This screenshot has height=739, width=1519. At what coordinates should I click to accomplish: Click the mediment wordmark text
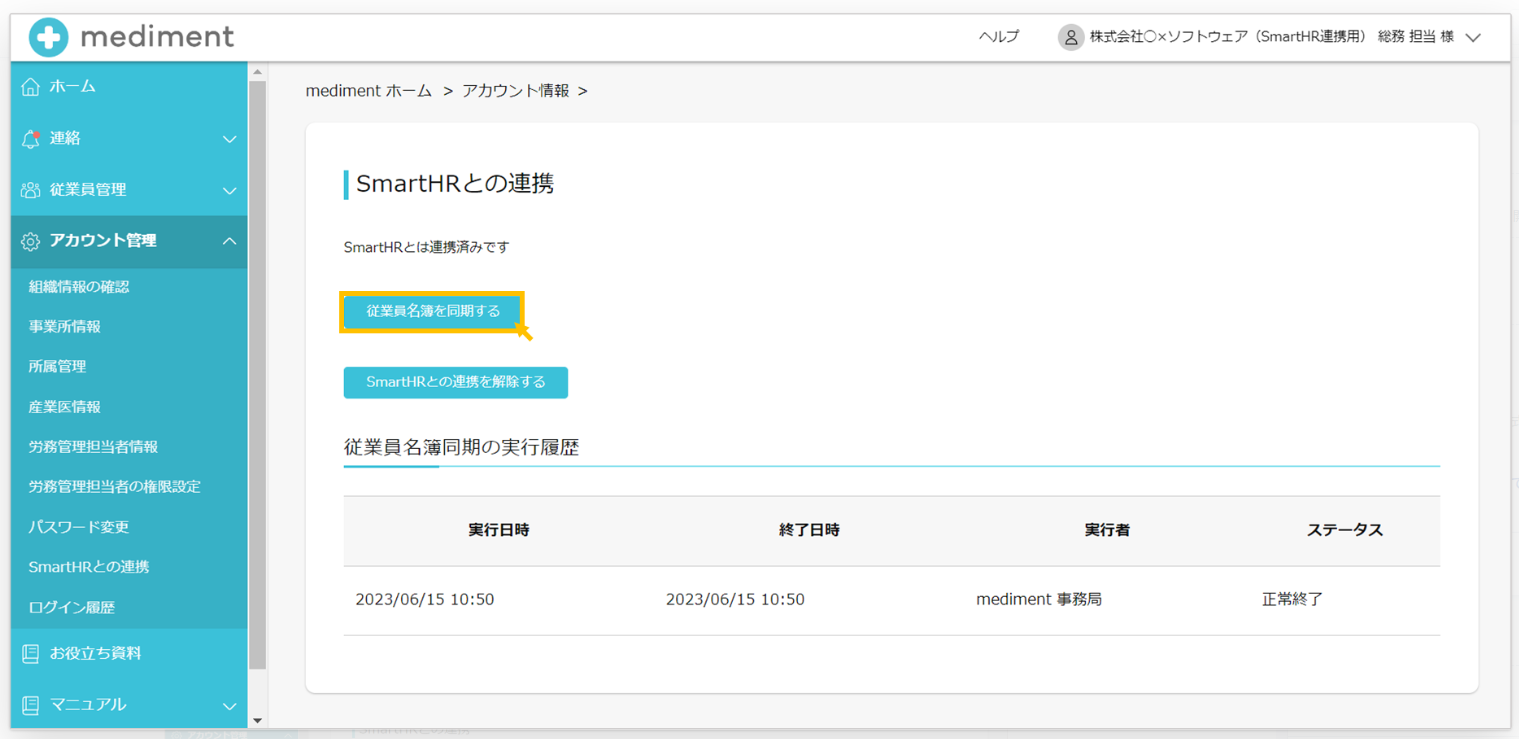pos(157,37)
